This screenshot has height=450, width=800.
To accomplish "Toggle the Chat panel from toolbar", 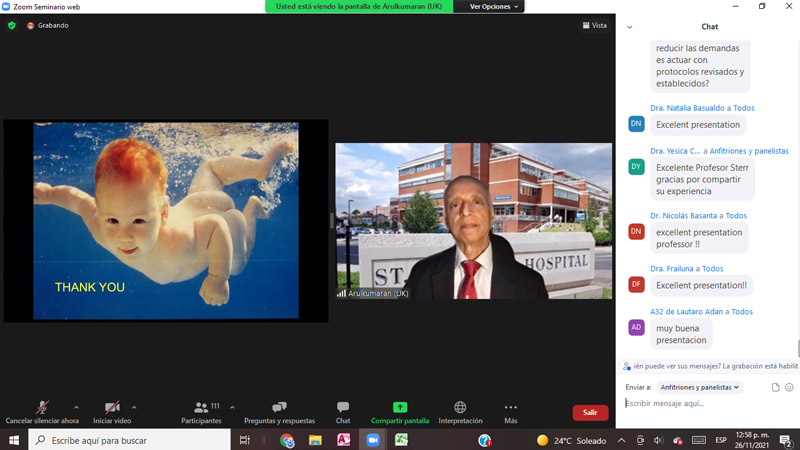I will coord(343,412).
